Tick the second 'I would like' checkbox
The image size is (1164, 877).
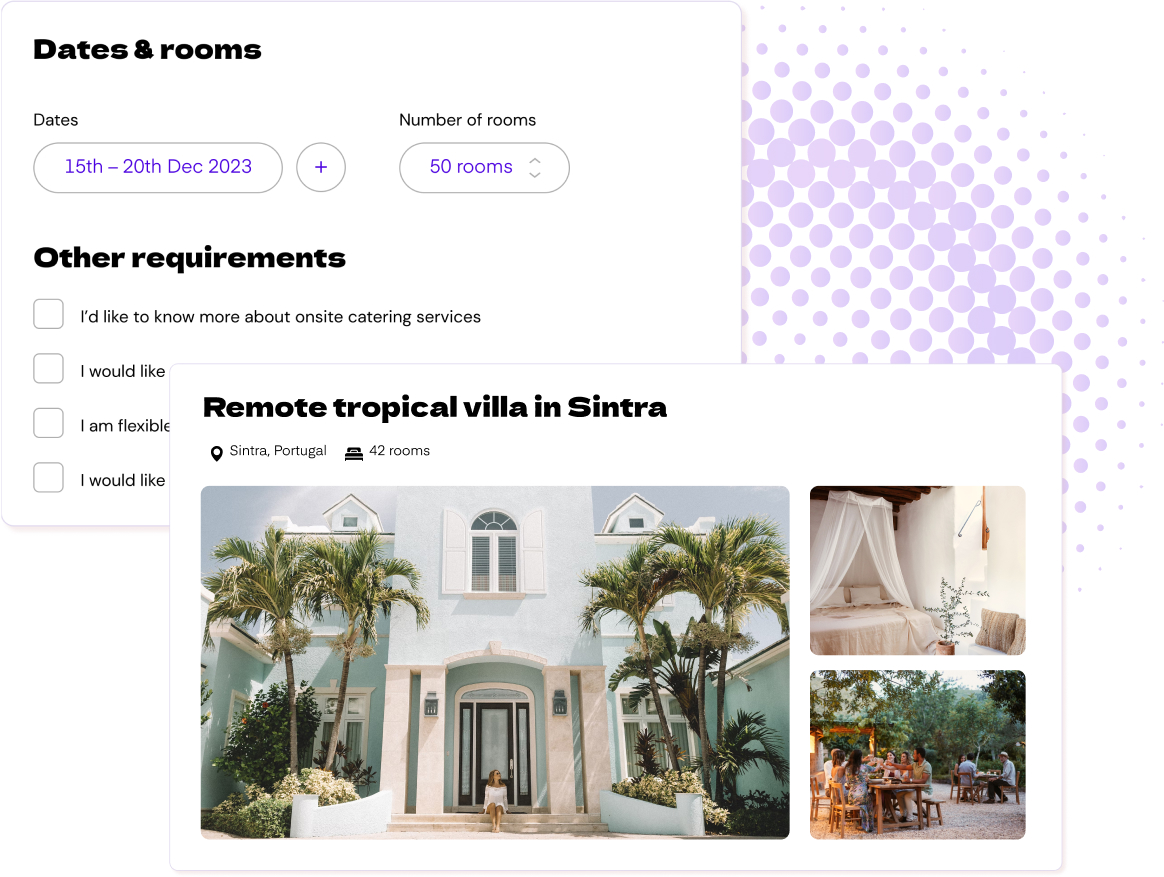(x=48, y=368)
